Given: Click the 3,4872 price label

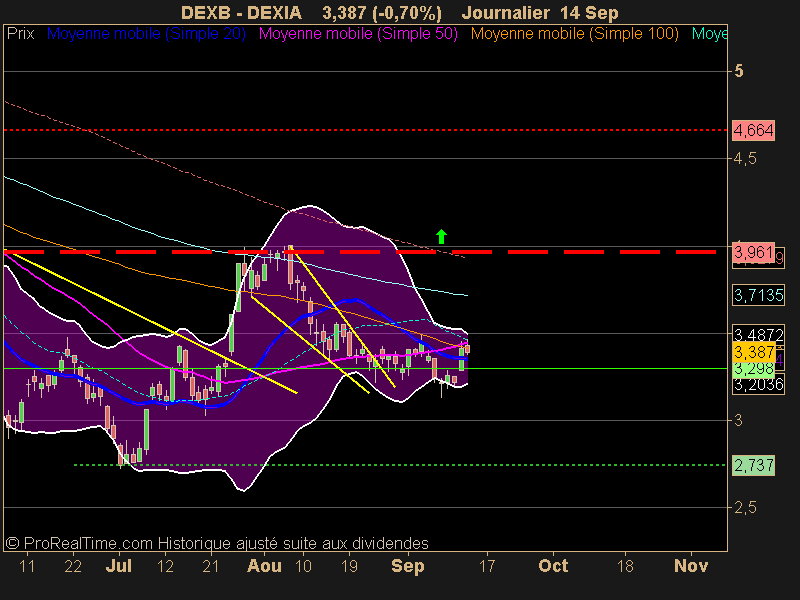Looking at the screenshot, I should [x=758, y=334].
